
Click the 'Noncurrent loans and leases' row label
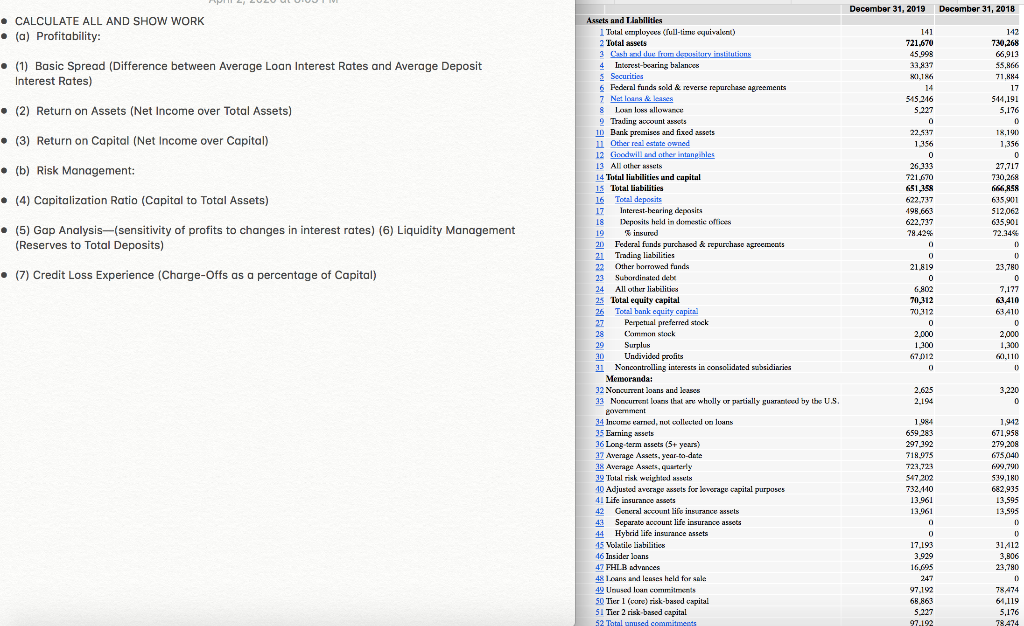[x=652, y=390]
